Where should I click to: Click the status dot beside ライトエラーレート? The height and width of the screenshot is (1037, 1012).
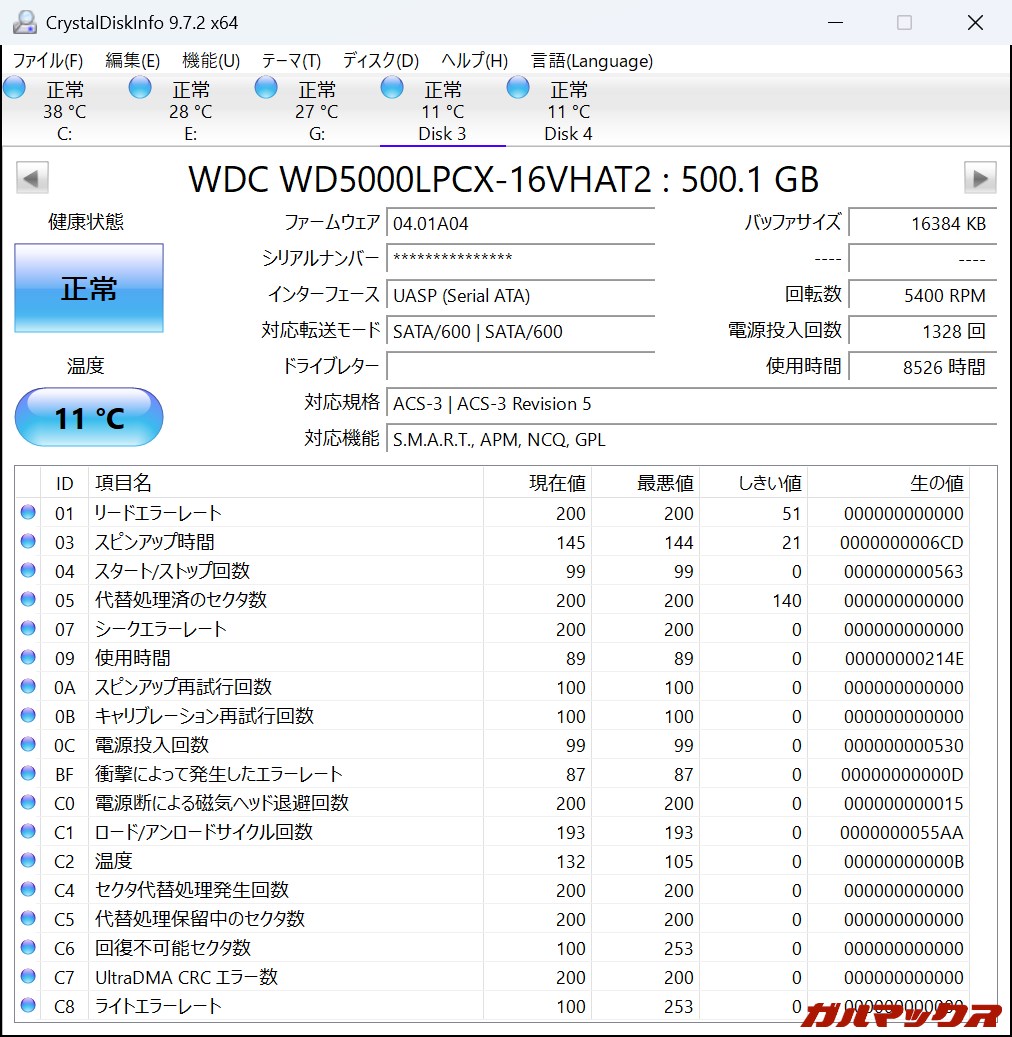[31, 1006]
